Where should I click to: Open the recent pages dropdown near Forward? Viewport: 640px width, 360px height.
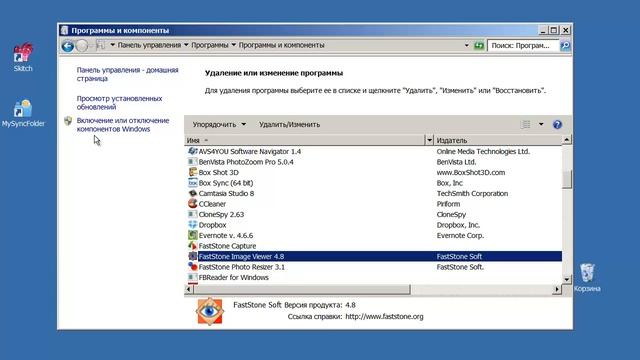pos(92,46)
